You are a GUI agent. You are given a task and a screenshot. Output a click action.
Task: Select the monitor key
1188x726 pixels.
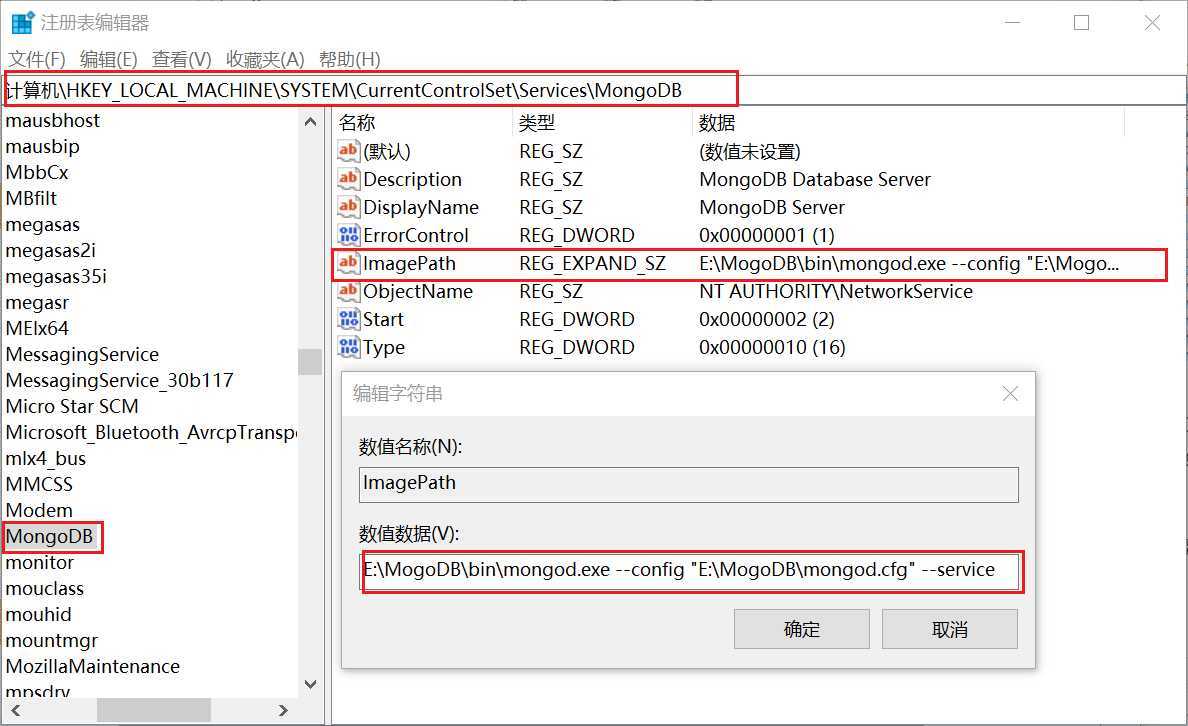click(39, 562)
